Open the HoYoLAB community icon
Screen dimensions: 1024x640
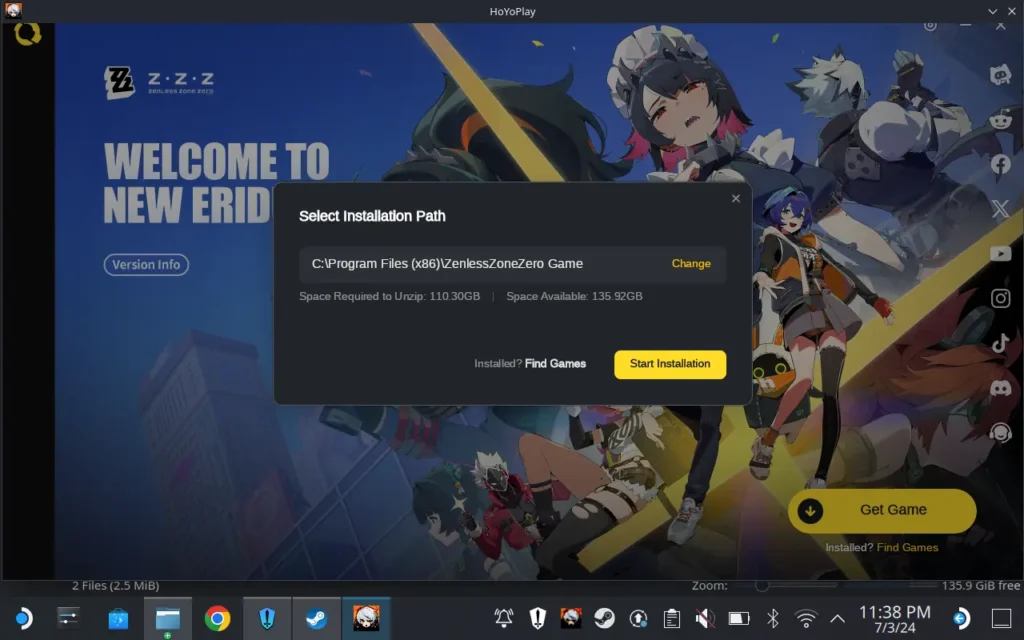tap(1000, 75)
